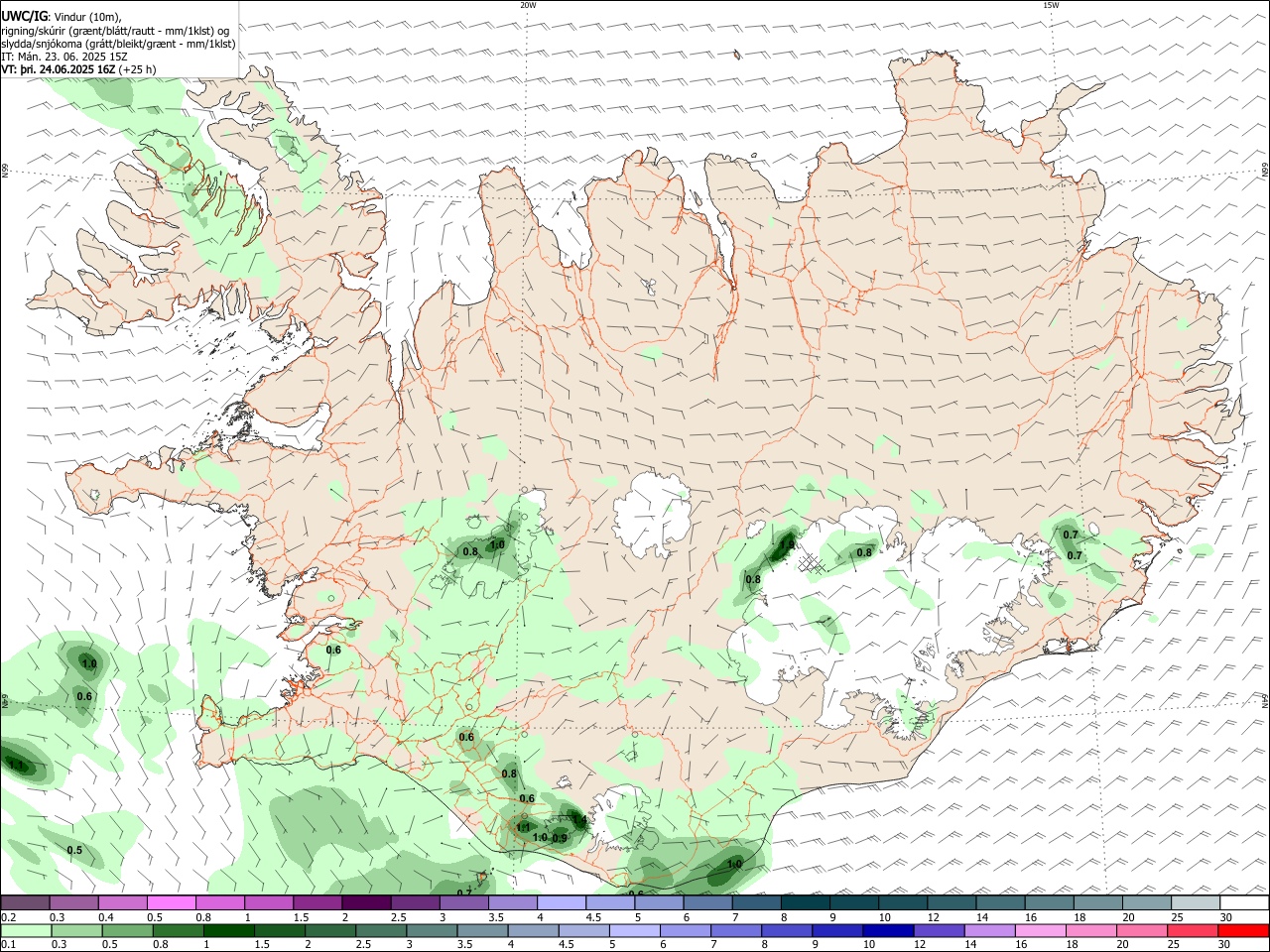Select the dark green swatch labeled 1, bottom legend row
This screenshot has height=952, width=1270.
228,930
